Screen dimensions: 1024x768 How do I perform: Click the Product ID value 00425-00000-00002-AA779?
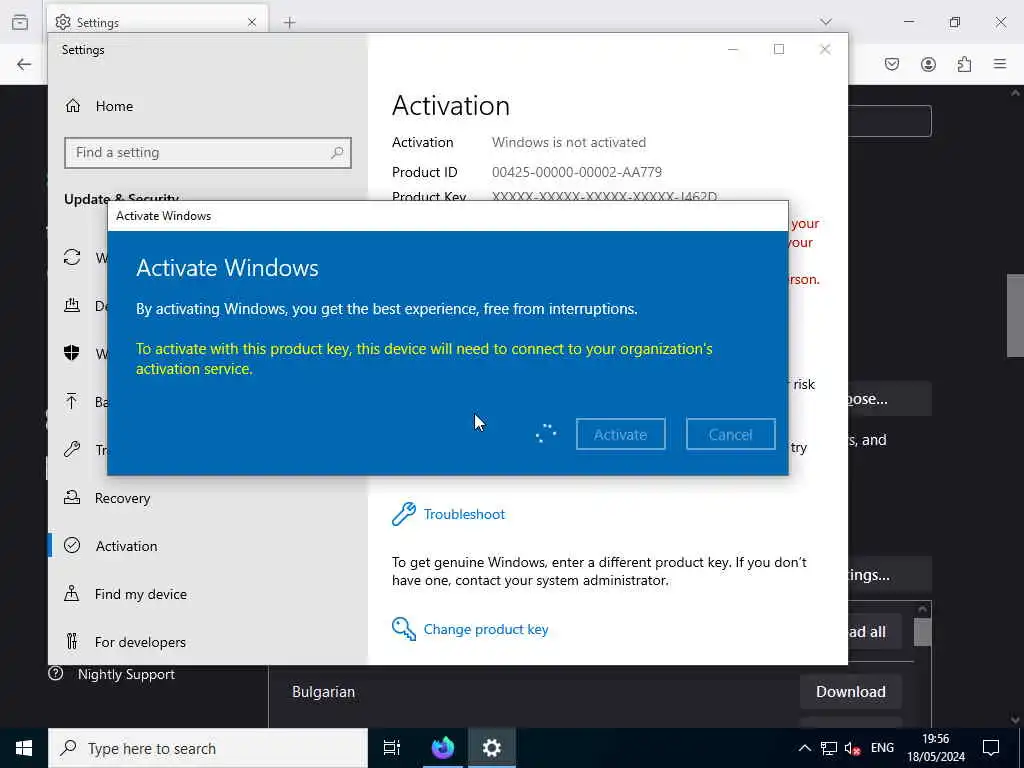pos(577,172)
